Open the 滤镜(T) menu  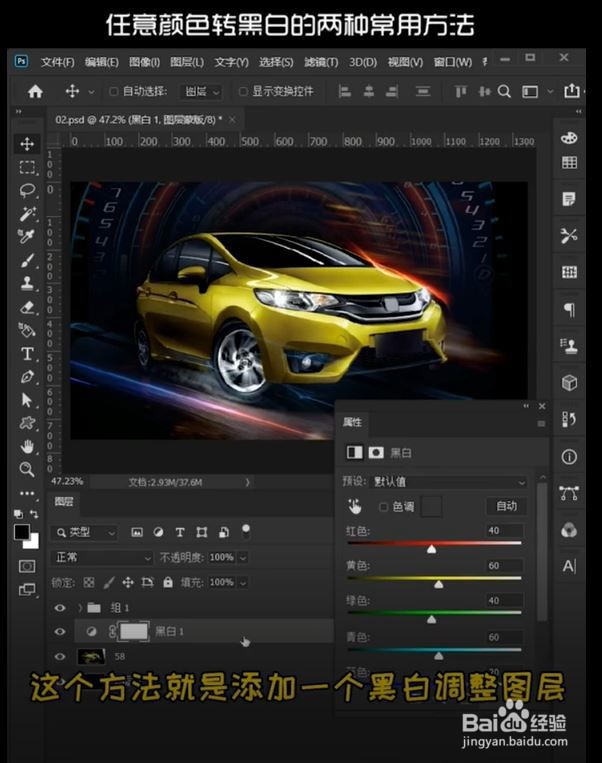[321, 62]
